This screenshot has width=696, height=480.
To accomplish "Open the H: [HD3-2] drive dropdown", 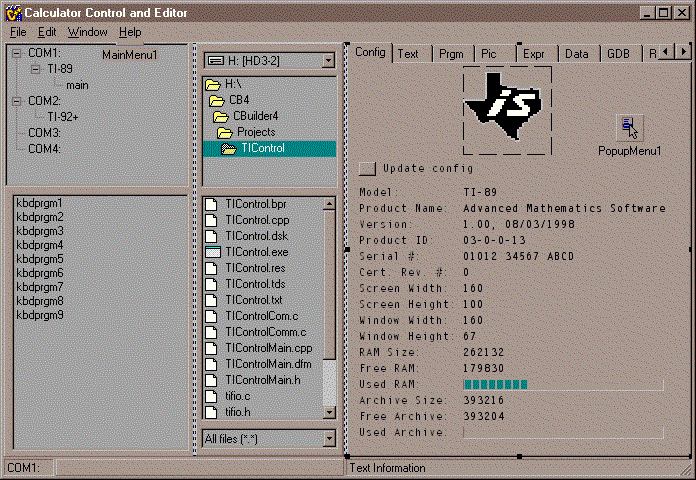I will coord(328,60).
